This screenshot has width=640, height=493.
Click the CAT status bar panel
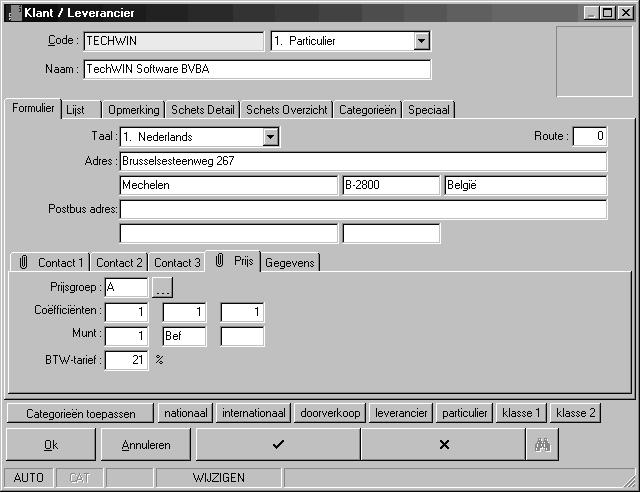pos(79,477)
